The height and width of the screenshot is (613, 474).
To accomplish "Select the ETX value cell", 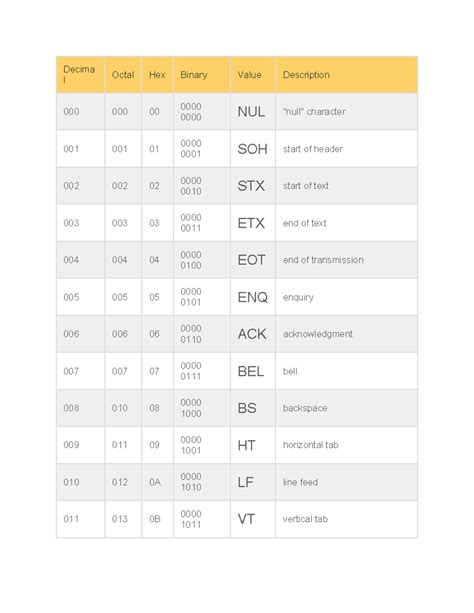I will pyautogui.click(x=253, y=223).
